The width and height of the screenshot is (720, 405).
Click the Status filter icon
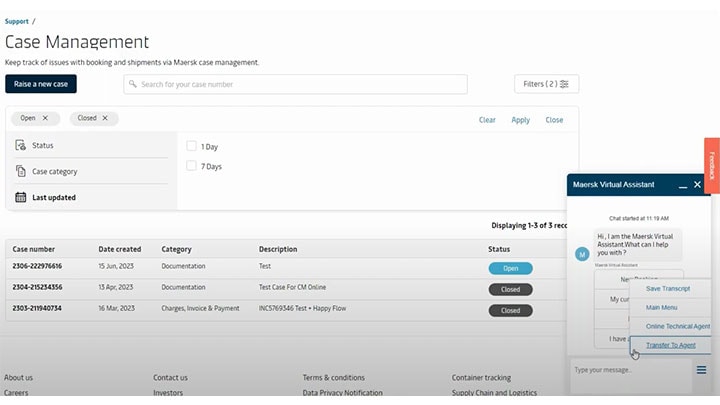pos(21,145)
